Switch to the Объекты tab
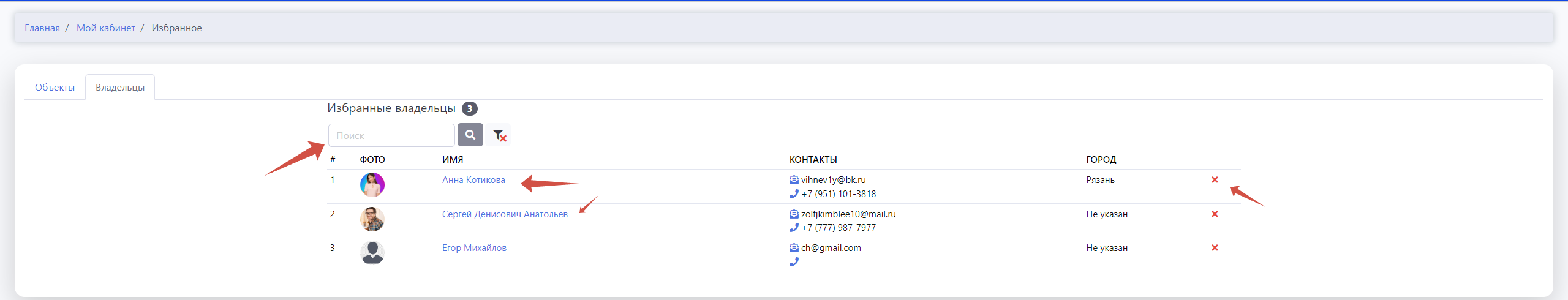Viewport: 1568px width, 300px height. click(x=55, y=88)
